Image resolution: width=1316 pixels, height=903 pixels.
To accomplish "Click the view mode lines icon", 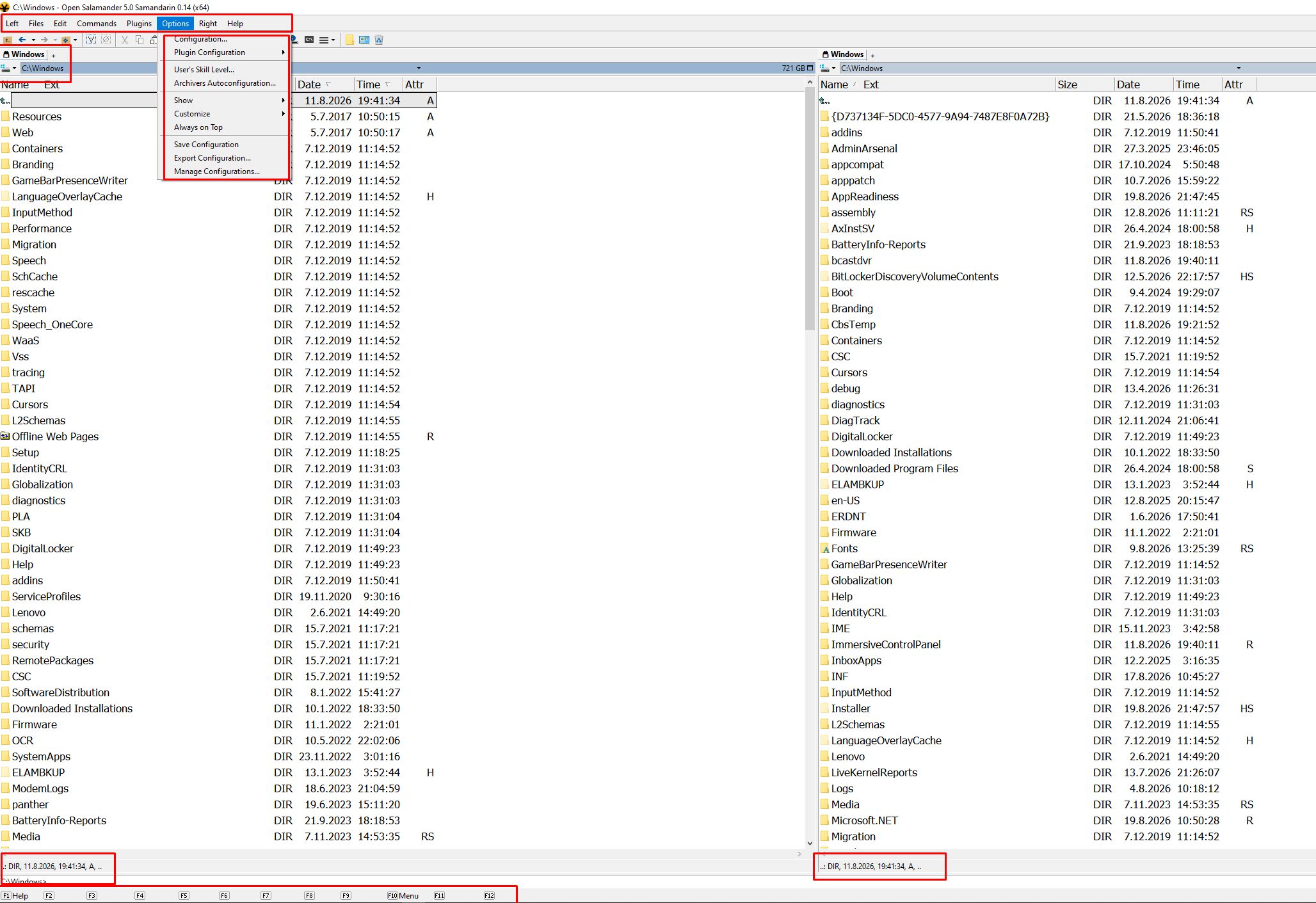I will 324,40.
